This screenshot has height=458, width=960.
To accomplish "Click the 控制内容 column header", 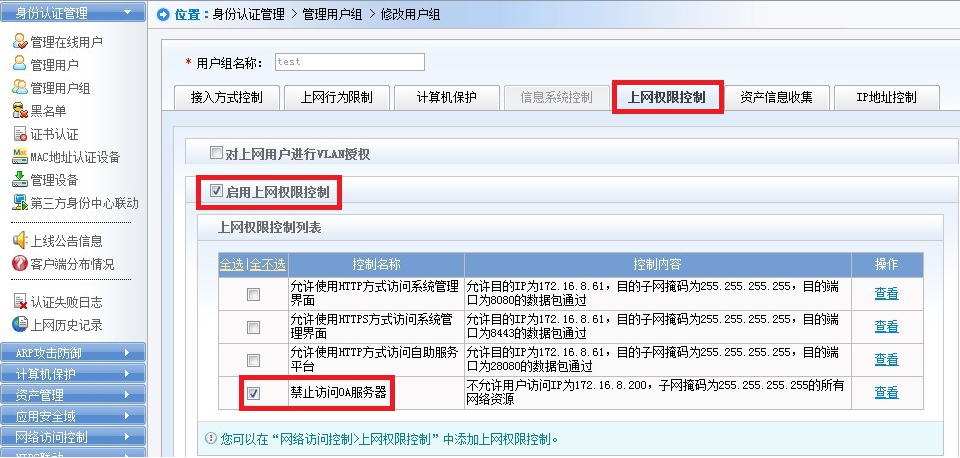I will (x=658, y=265).
